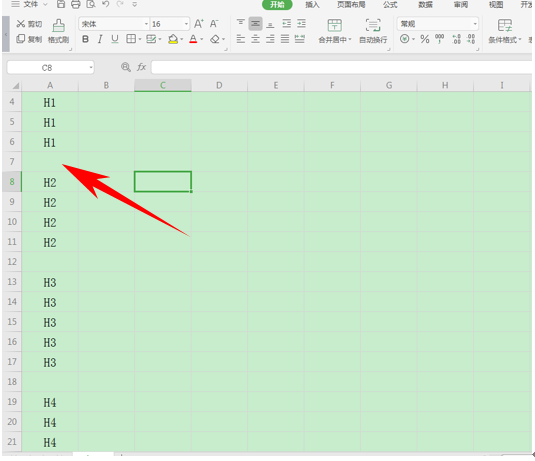This screenshot has height=461, width=535.
Task: Click the percent style icon
Action: [424, 39]
